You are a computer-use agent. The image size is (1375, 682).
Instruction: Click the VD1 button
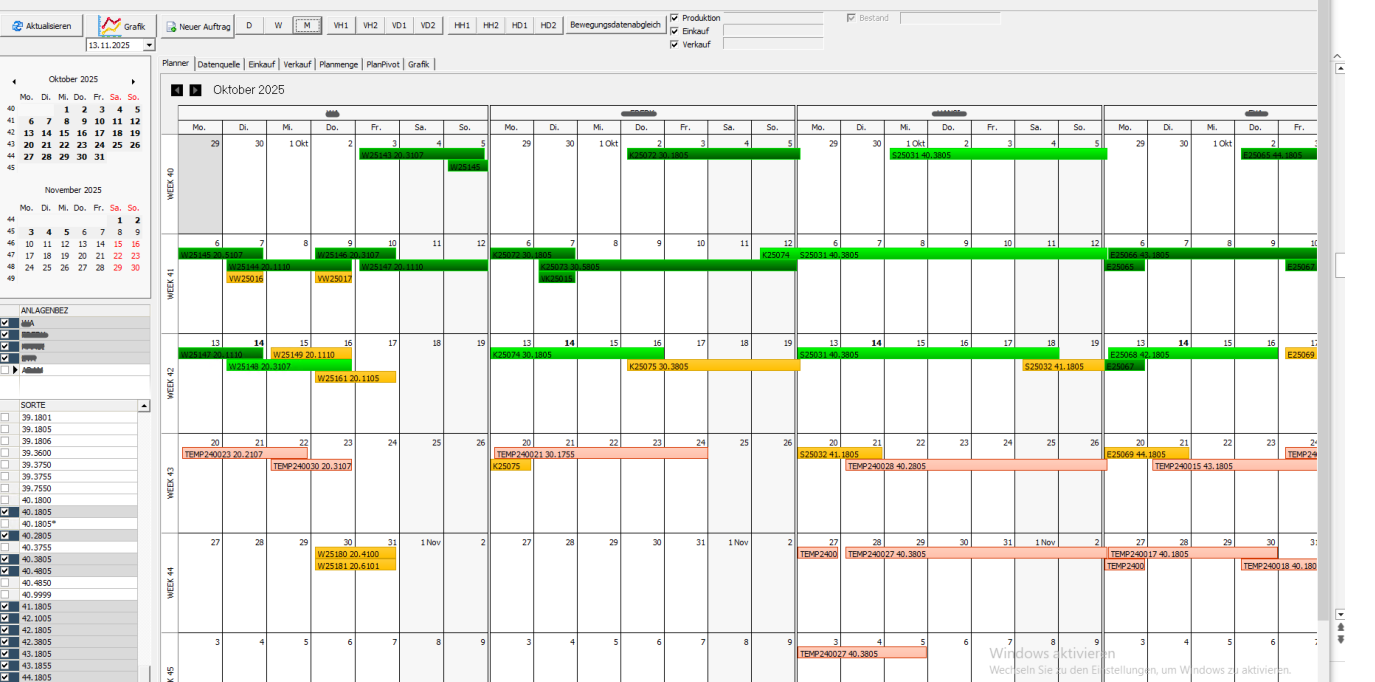[399, 25]
